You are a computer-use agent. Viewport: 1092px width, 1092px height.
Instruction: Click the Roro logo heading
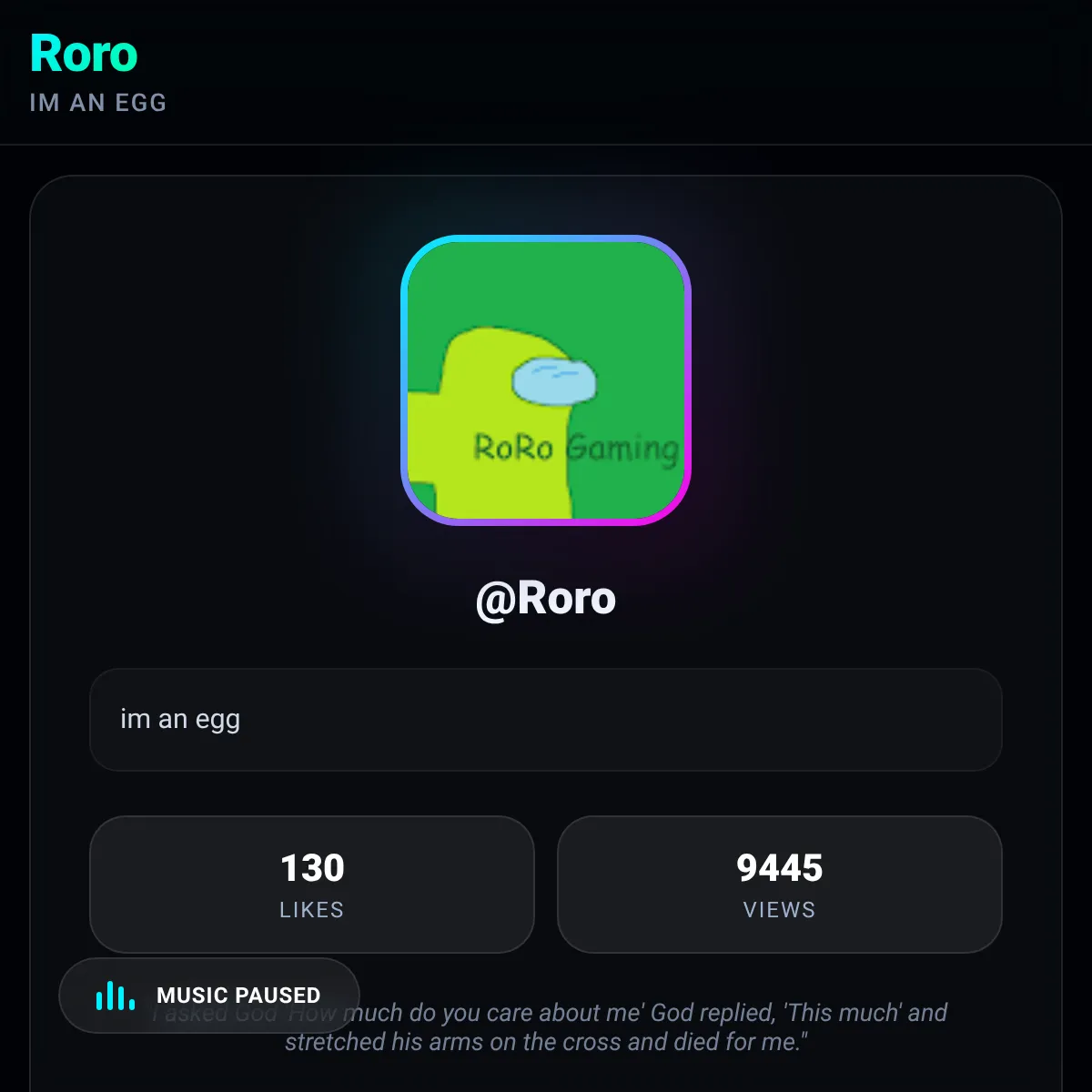click(x=84, y=53)
